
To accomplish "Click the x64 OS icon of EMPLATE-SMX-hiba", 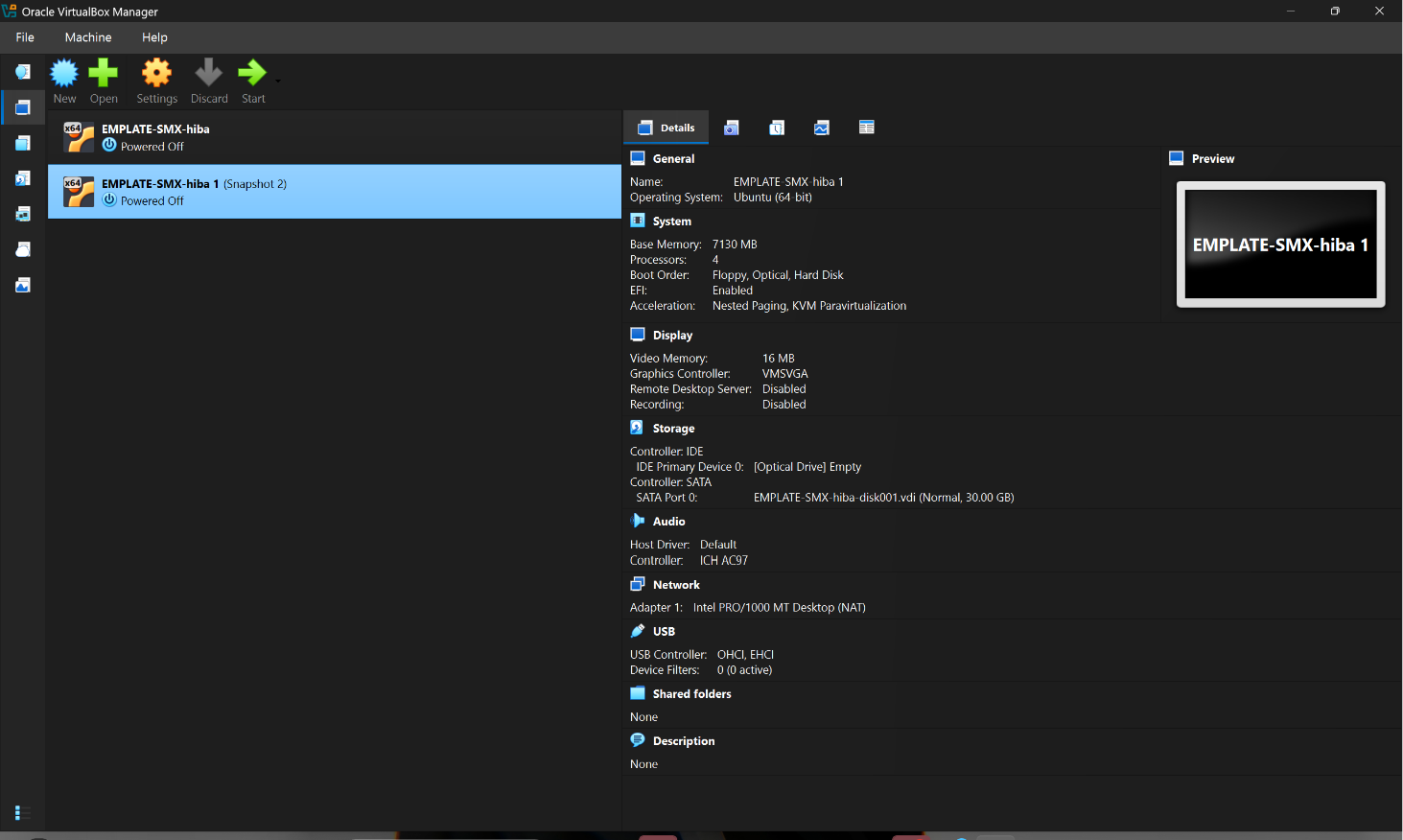I will [x=79, y=137].
